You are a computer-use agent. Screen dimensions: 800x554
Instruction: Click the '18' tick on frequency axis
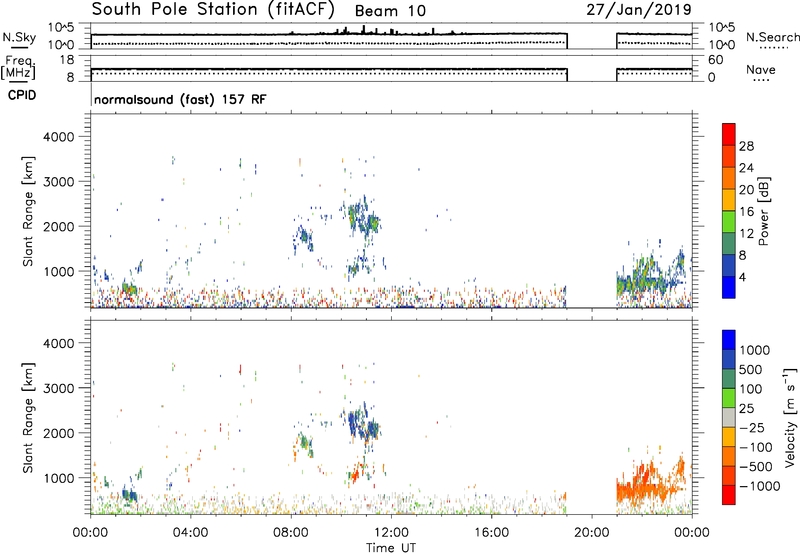coord(67,60)
